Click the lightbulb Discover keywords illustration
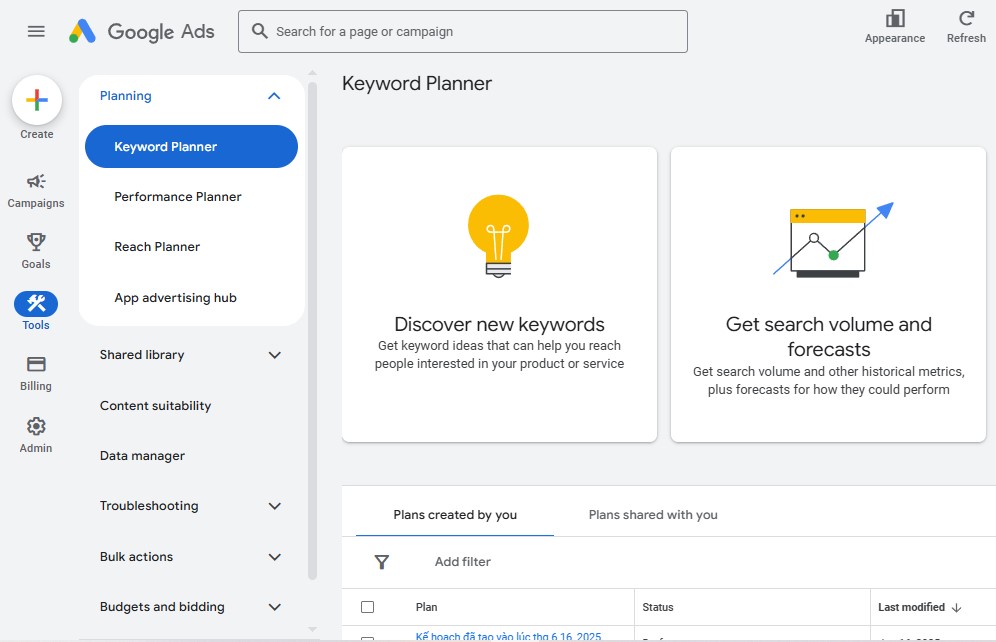996x642 pixels. click(499, 236)
